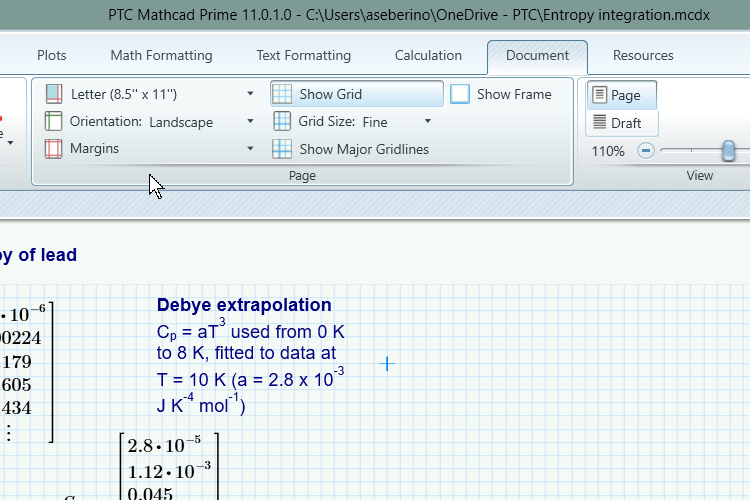Open the Math Formatting tab
The width and height of the screenshot is (750, 500).
click(161, 55)
